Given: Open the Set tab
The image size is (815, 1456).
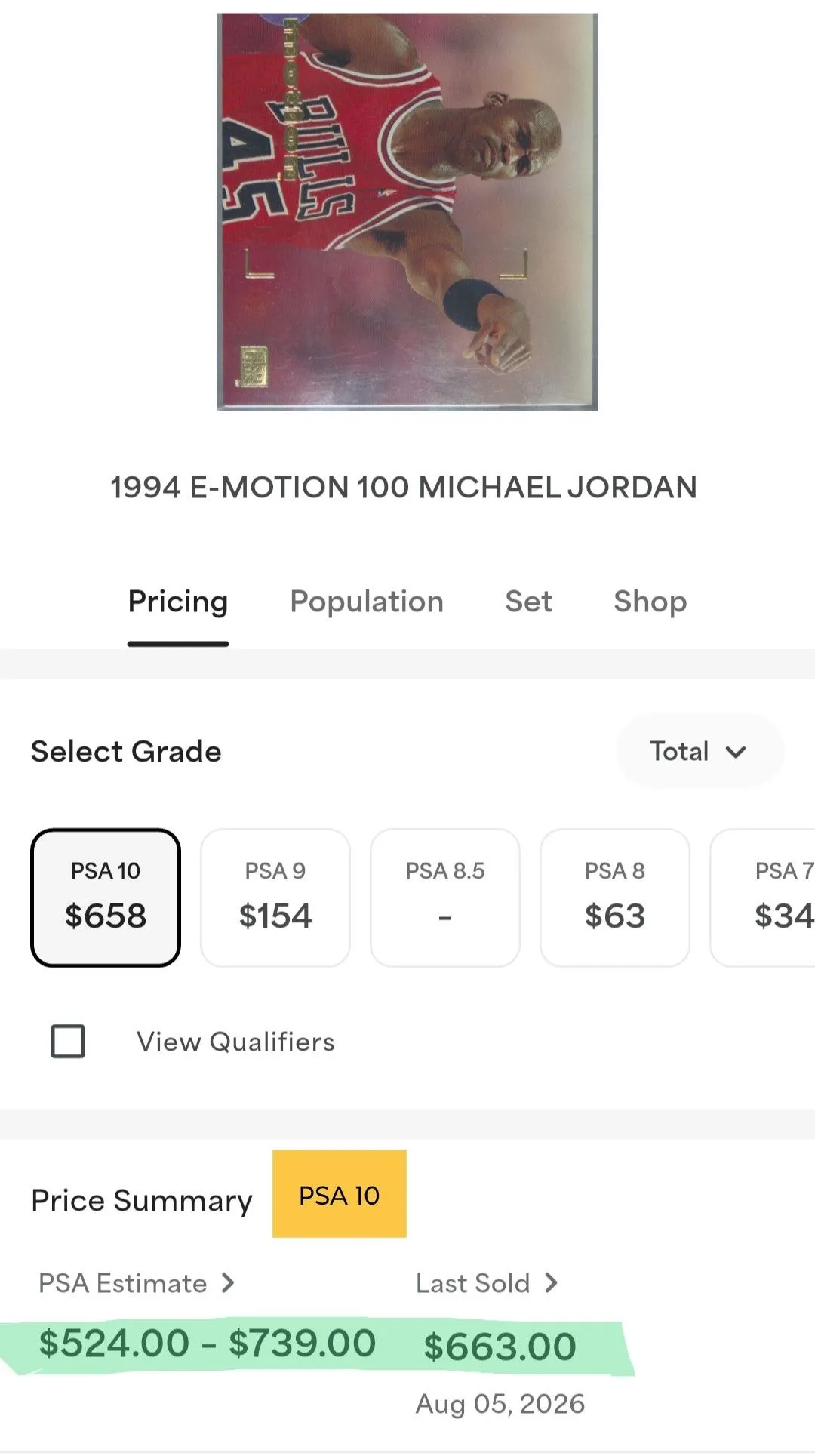Looking at the screenshot, I should click(529, 602).
